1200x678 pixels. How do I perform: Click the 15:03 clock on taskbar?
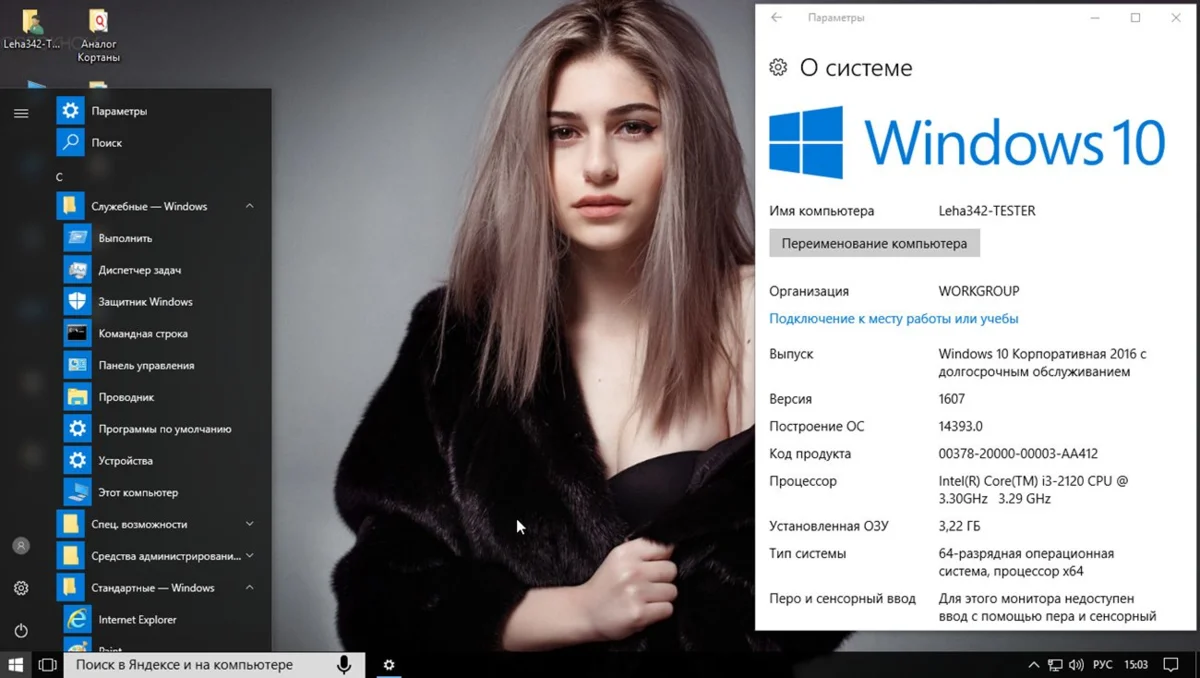pyautogui.click(x=1136, y=665)
